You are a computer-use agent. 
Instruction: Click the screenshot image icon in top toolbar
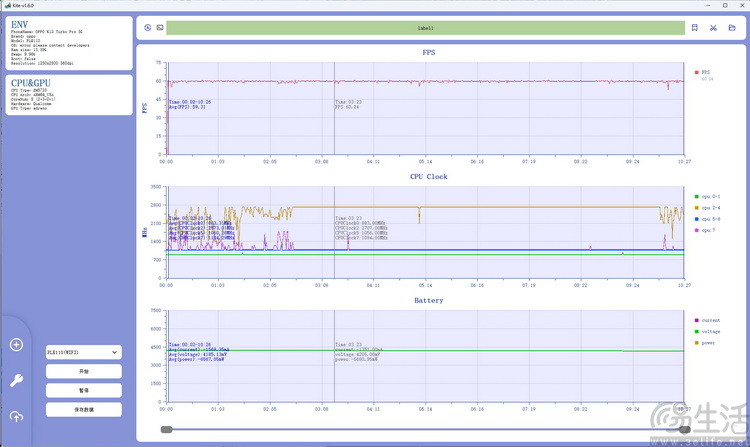pyautogui.click(x=159, y=28)
